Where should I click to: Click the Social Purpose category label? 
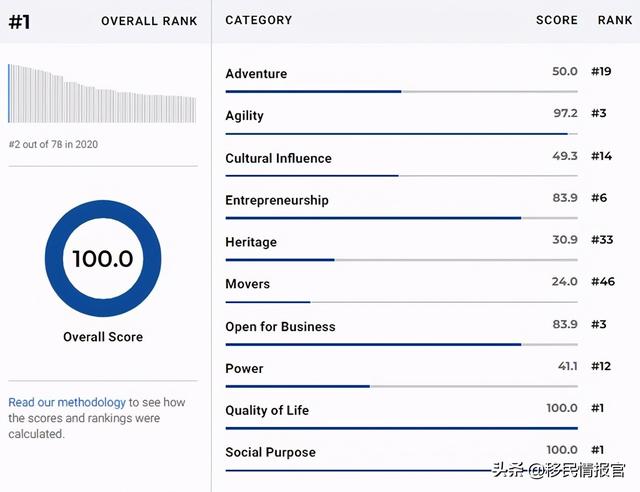[270, 452]
